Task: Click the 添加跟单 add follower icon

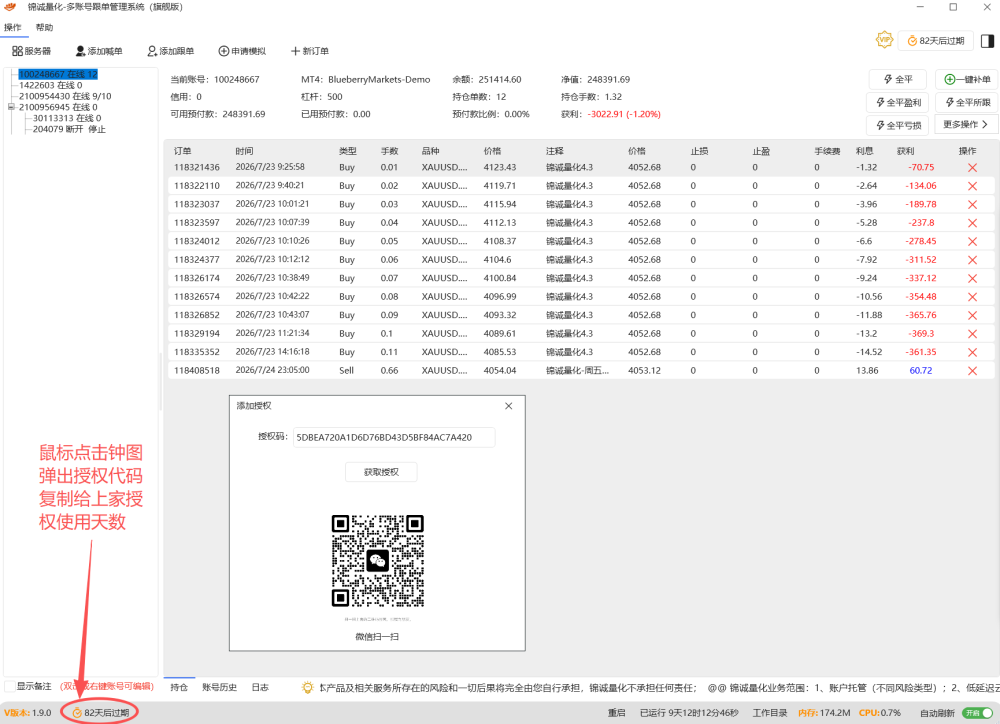Action: (x=152, y=51)
